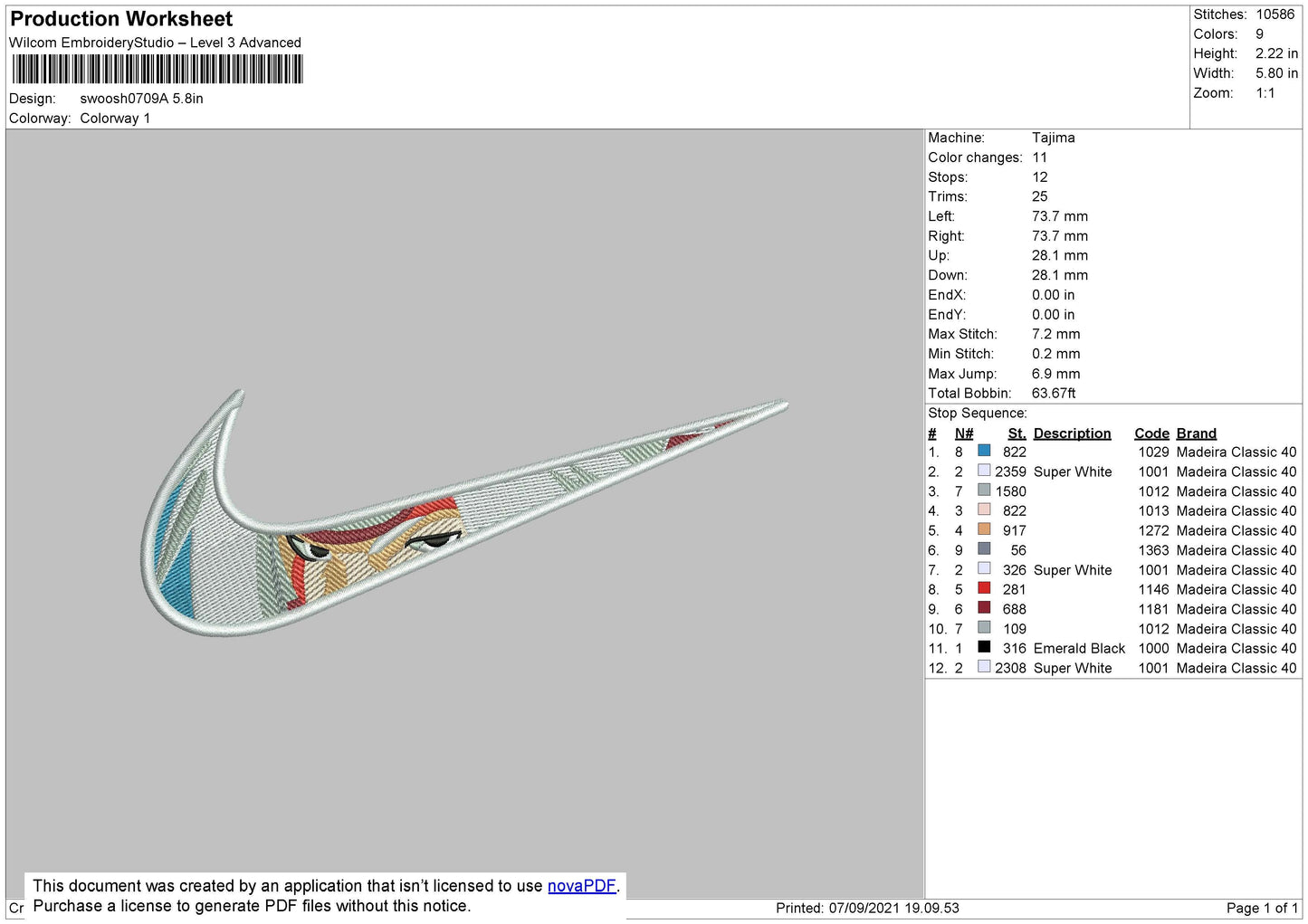Viewport: 1308px width, 924px height.
Task: Click the Min Stitch value '0.2 mm'
Action: [1056, 354]
